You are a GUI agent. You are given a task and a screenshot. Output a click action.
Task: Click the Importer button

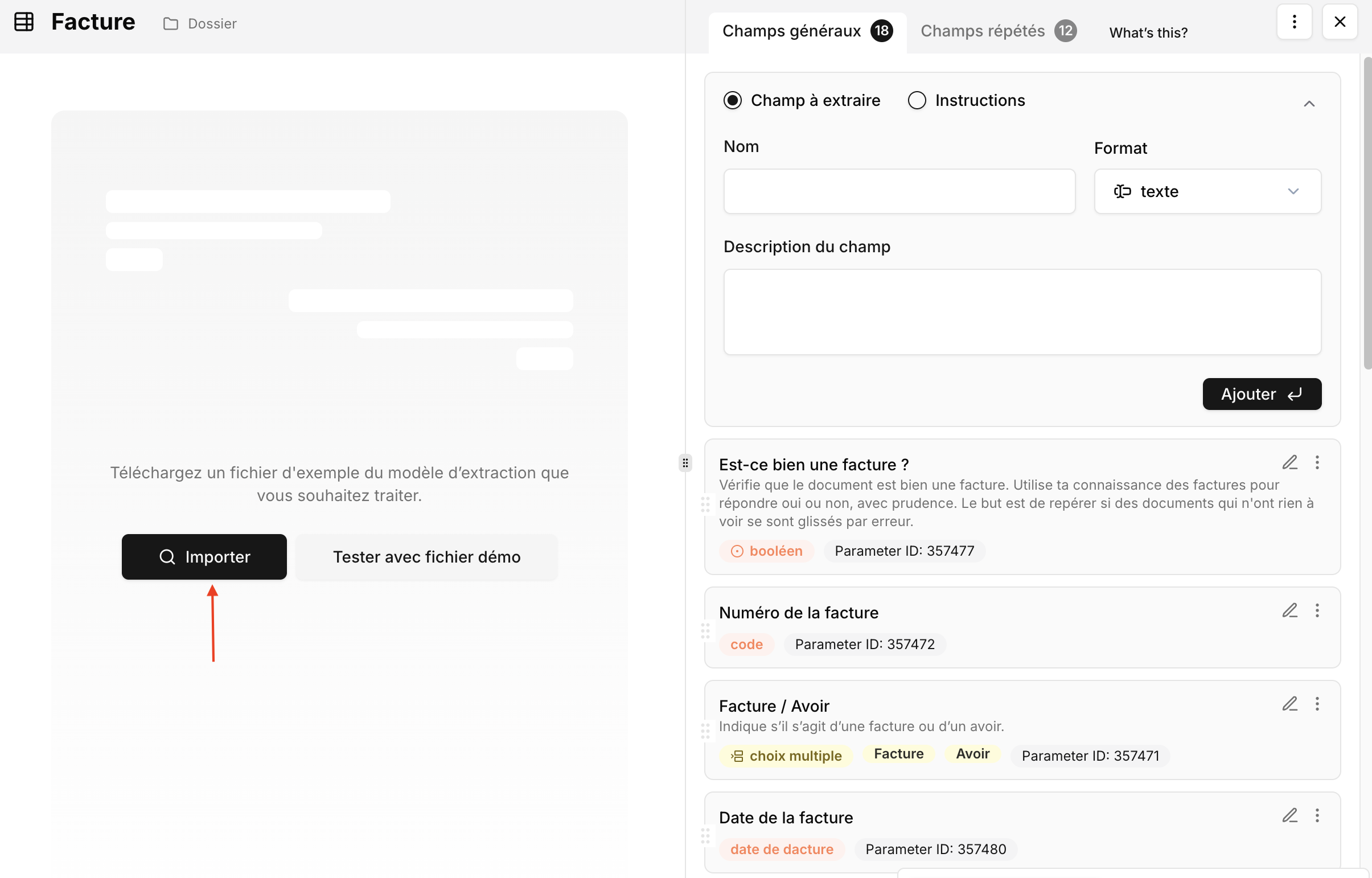pos(204,557)
